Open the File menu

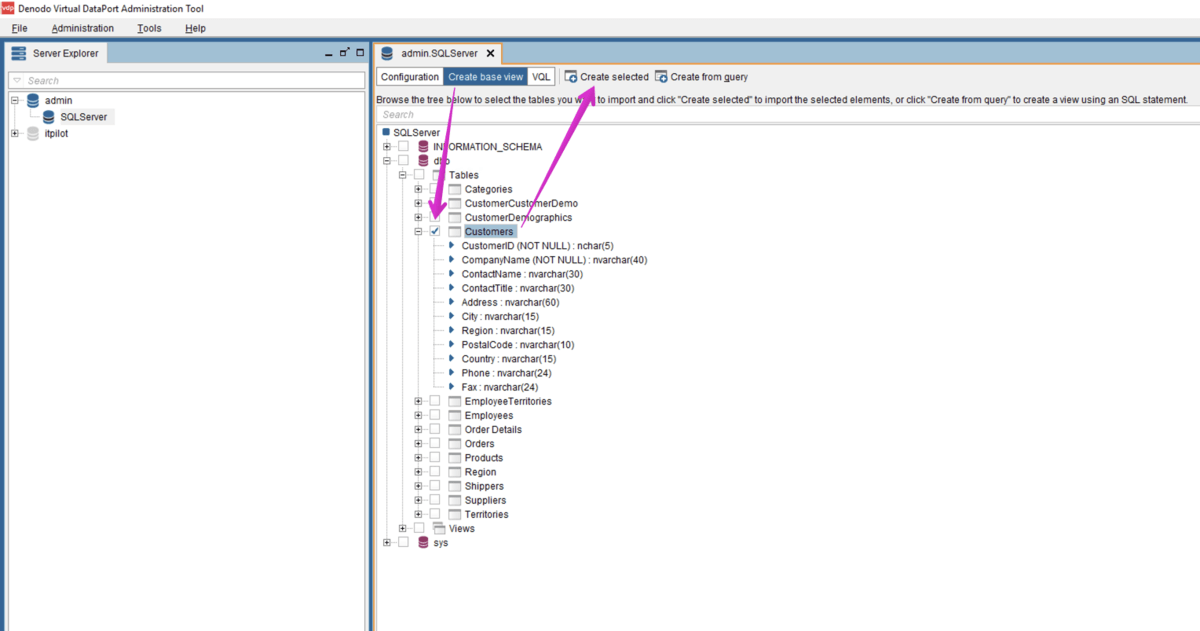(x=20, y=28)
